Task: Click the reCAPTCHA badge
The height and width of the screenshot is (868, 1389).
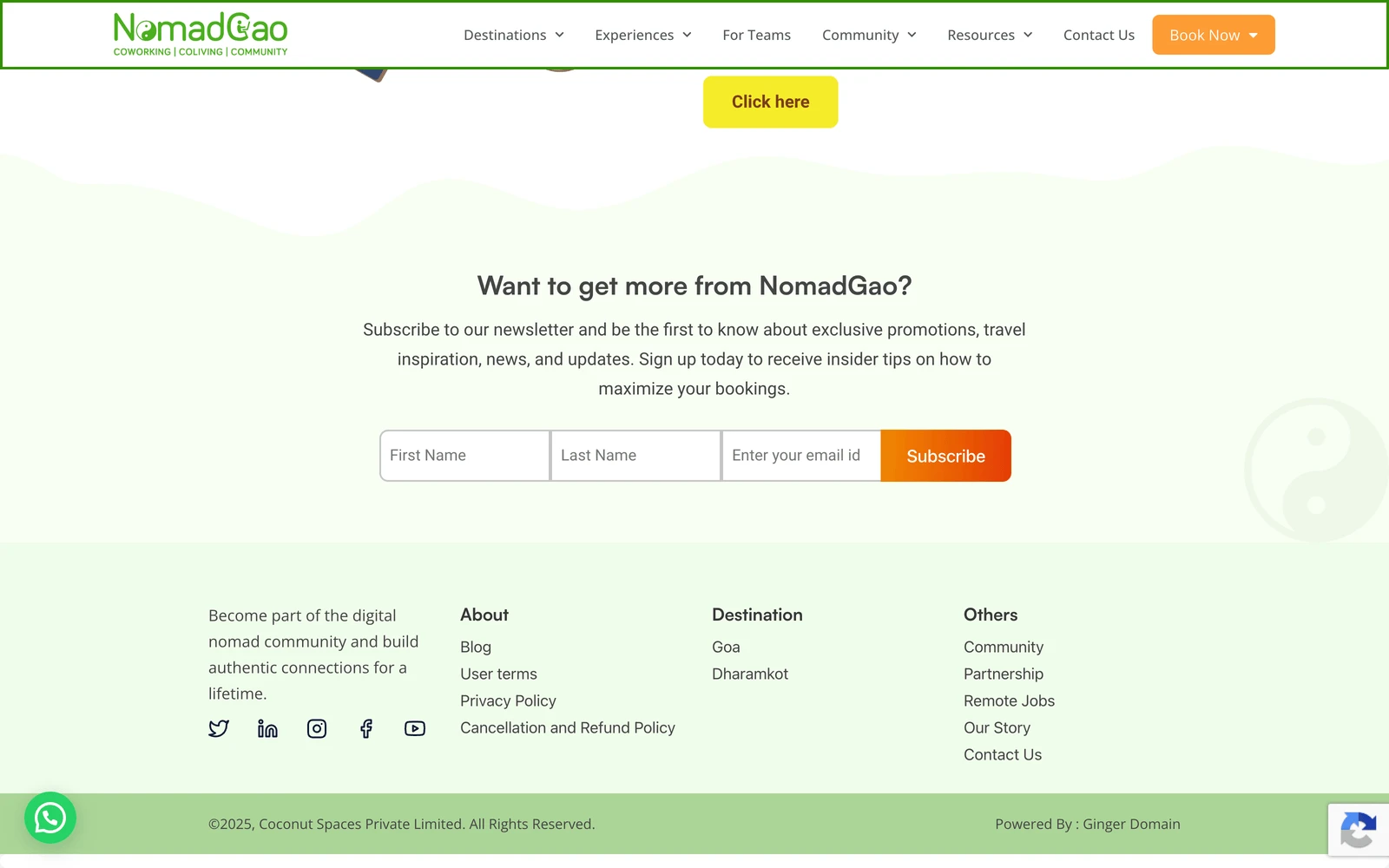Action: coord(1359,831)
